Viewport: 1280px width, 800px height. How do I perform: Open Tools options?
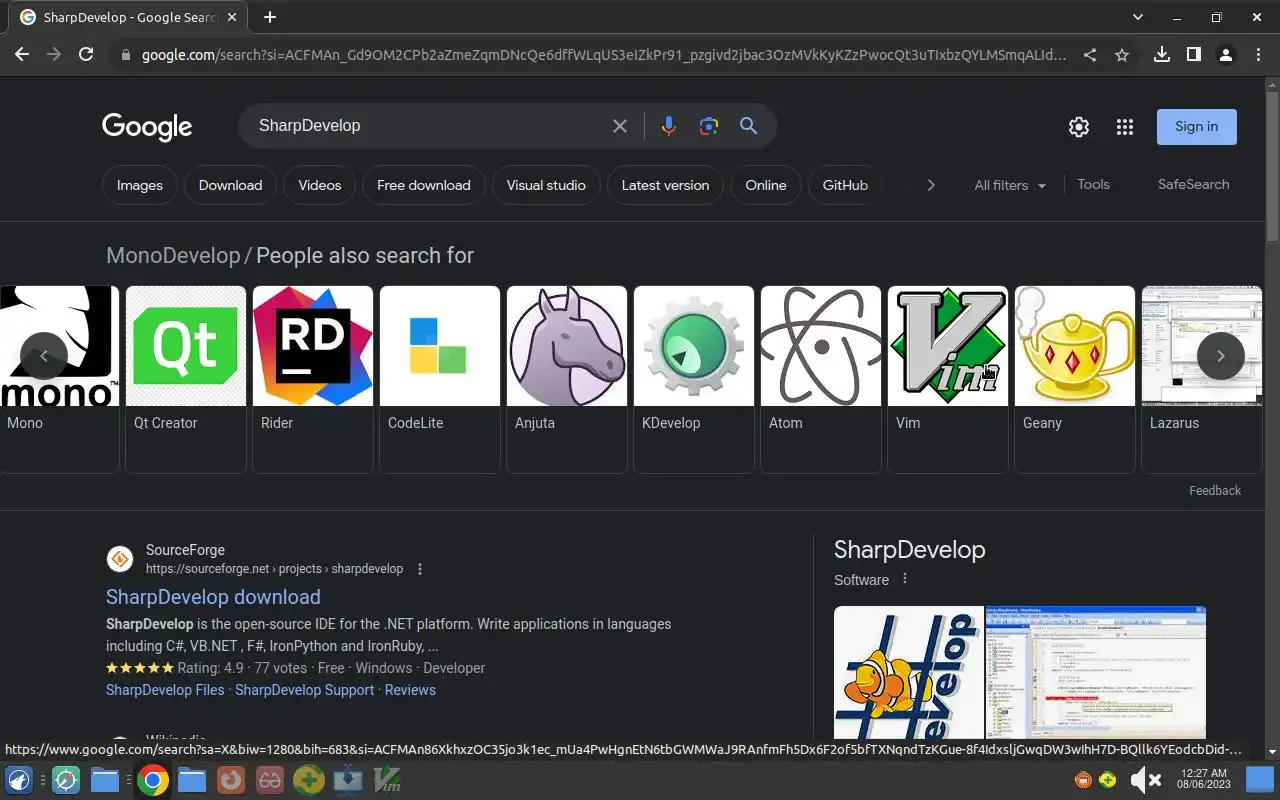coord(1093,184)
